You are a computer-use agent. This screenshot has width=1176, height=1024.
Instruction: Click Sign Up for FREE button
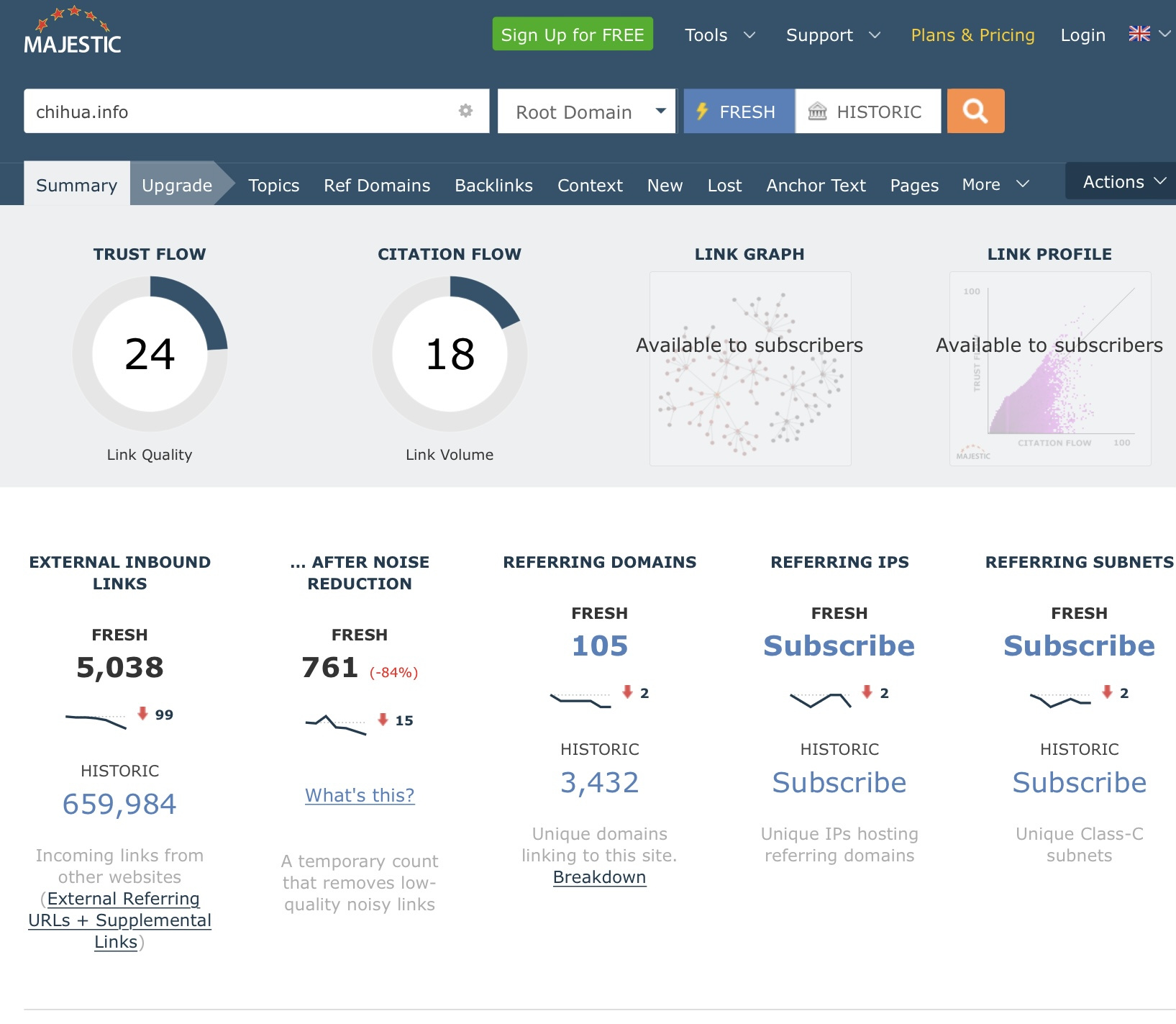point(573,34)
